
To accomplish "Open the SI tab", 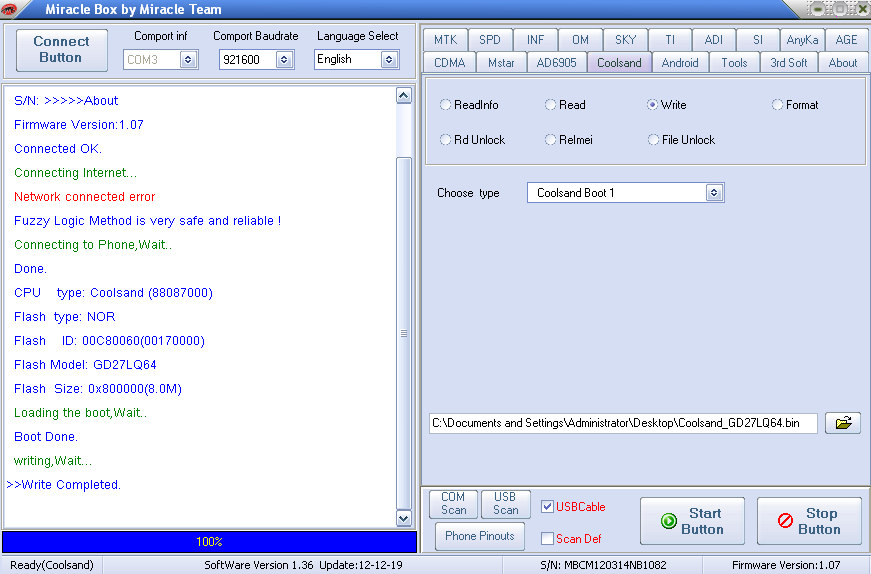I will [x=758, y=39].
